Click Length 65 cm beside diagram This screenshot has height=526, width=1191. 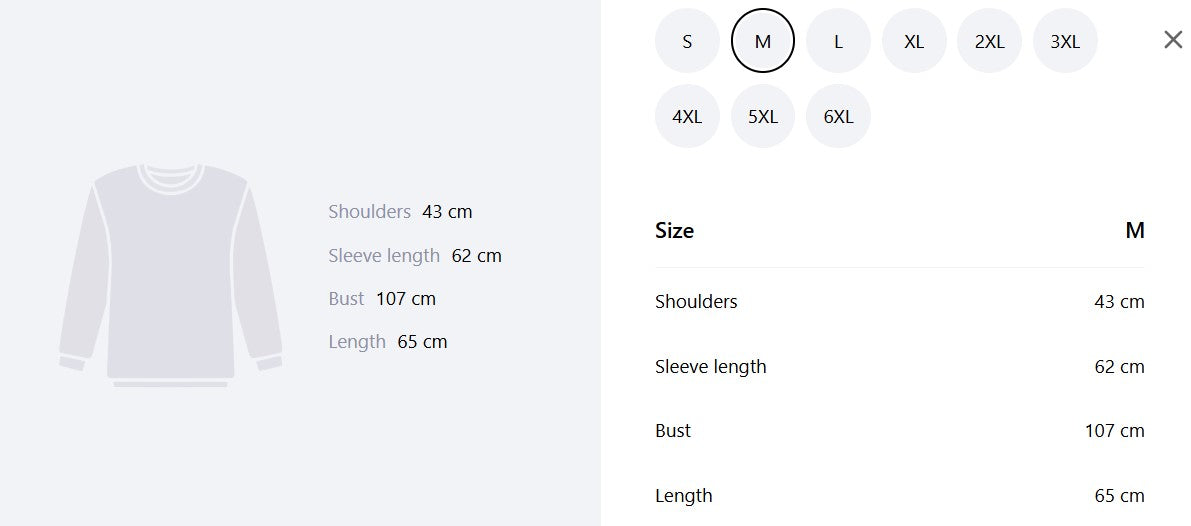click(387, 342)
